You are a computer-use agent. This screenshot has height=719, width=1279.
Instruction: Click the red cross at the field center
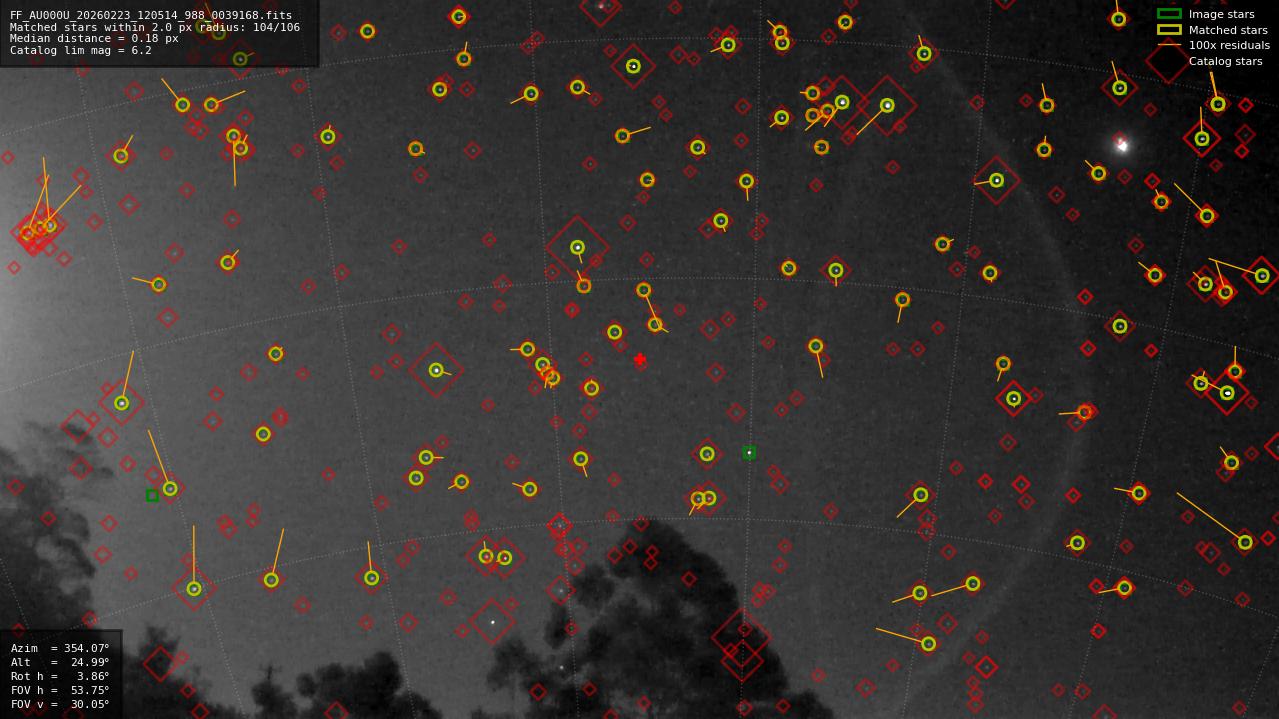640,359
